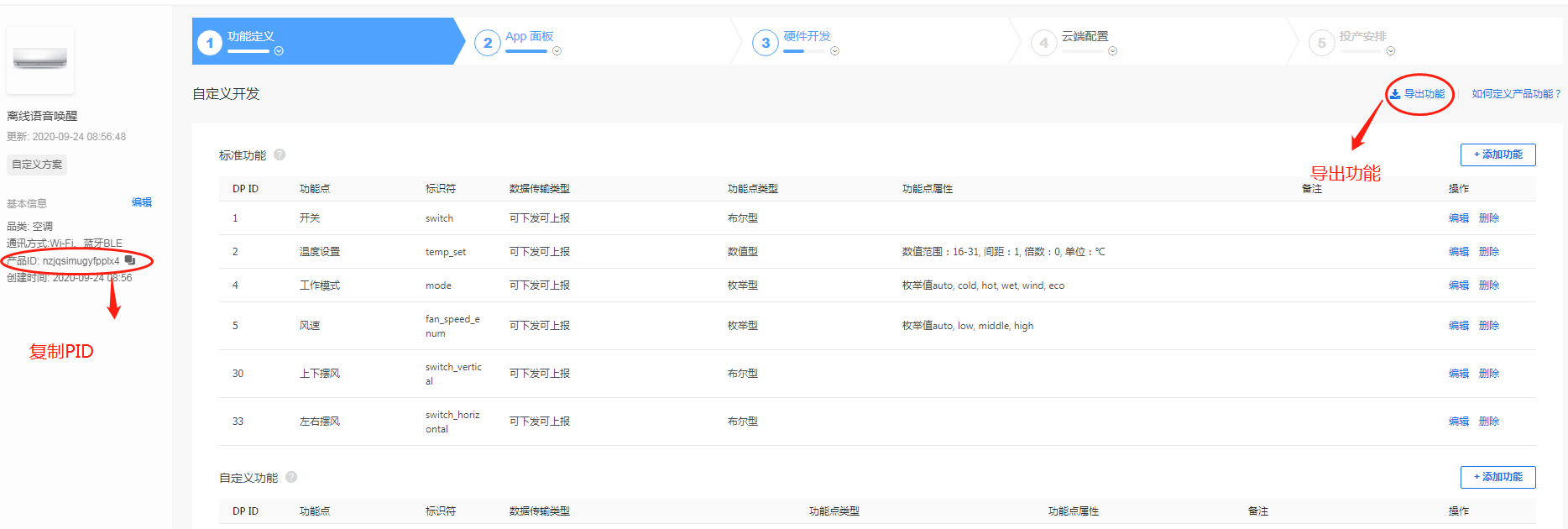Click 添加功能 button in 标准功能 section
This screenshot has width=1568, height=529.
tap(1498, 155)
